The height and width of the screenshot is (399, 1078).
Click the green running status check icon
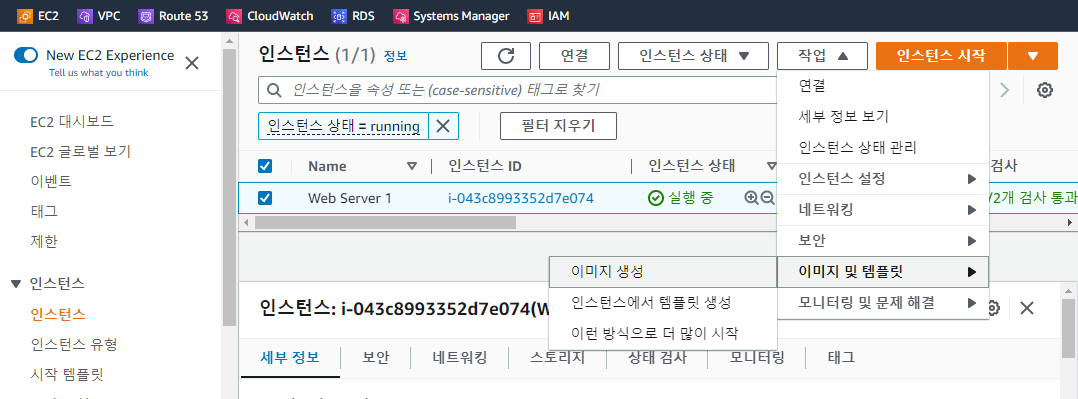click(656, 198)
